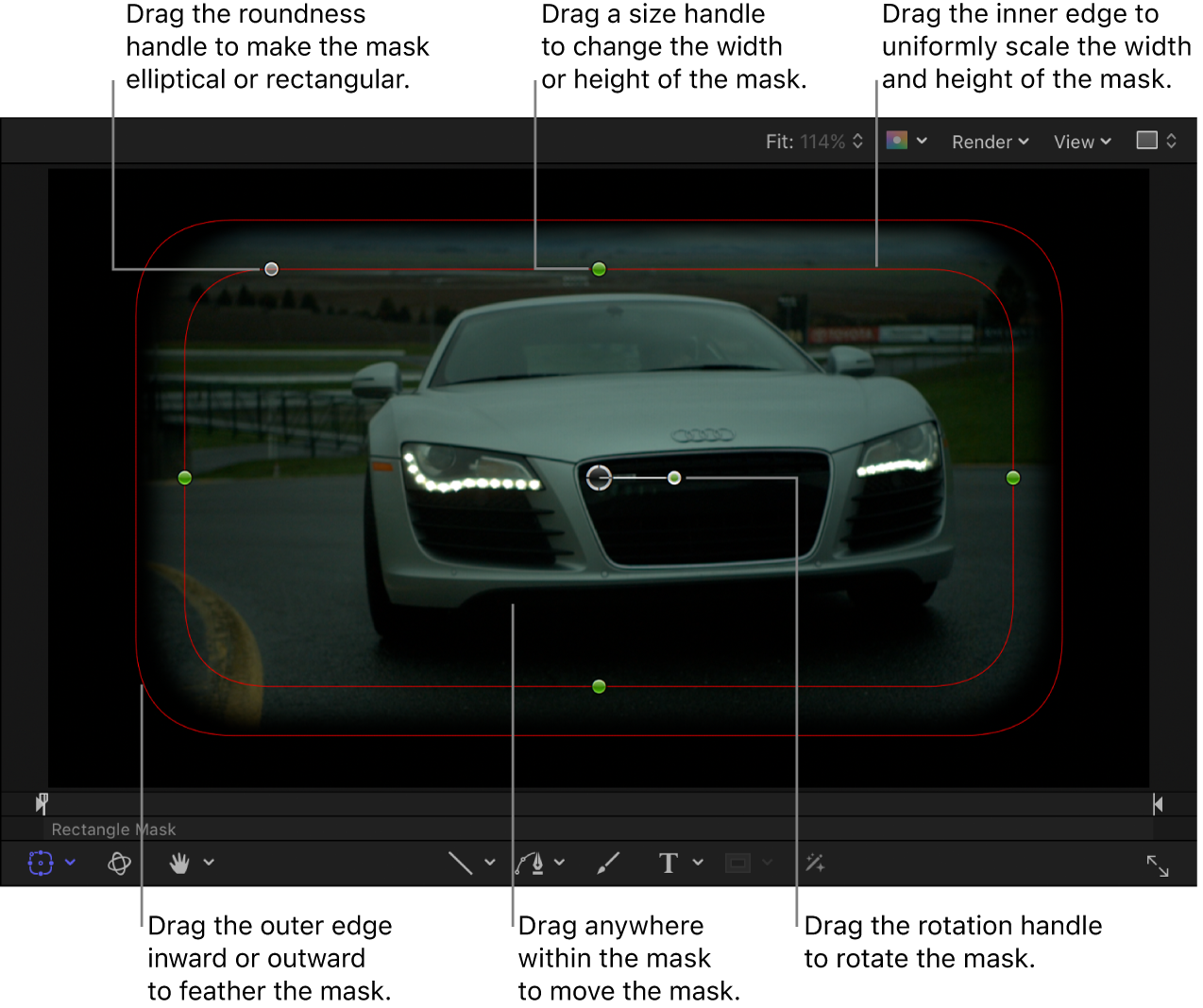Click the Adjust Item sparkle tool
1203x1008 pixels.
[x=814, y=862]
